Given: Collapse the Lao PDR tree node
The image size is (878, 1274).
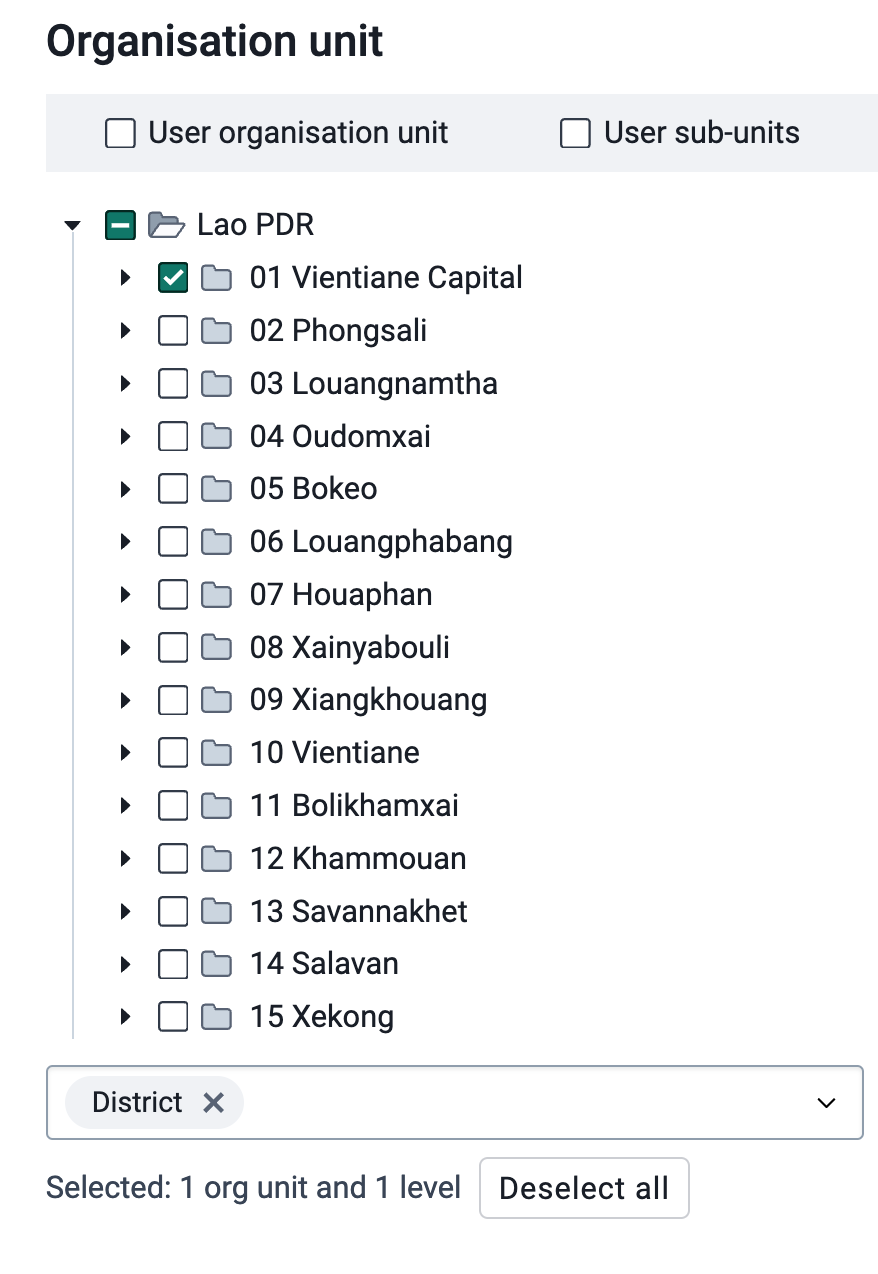Looking at the screenshot, I should coord(72,225).
